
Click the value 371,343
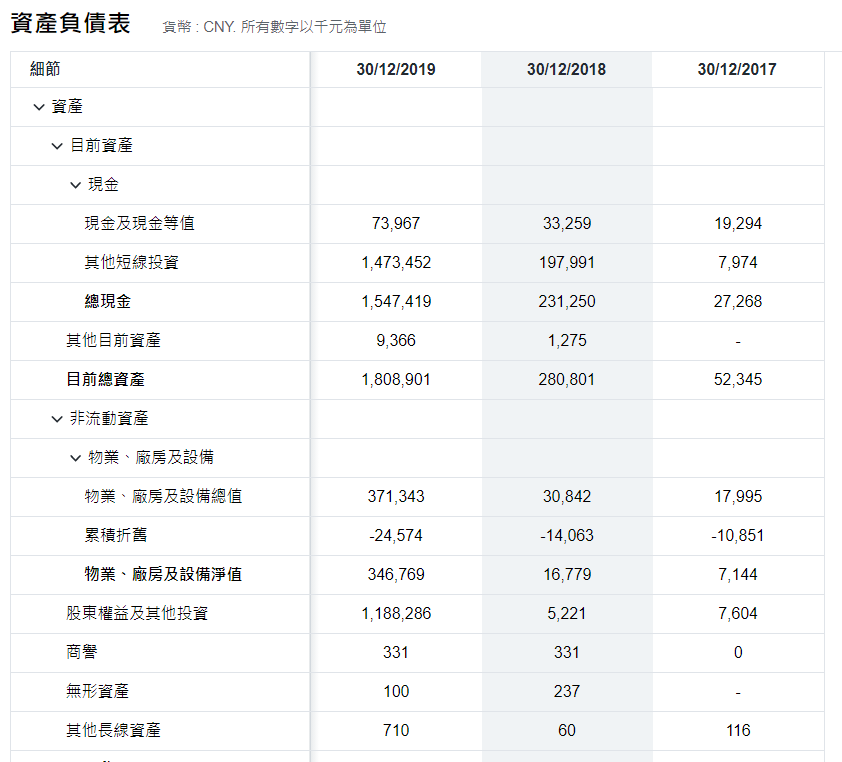pyautogui.click(x=396, y=496)
